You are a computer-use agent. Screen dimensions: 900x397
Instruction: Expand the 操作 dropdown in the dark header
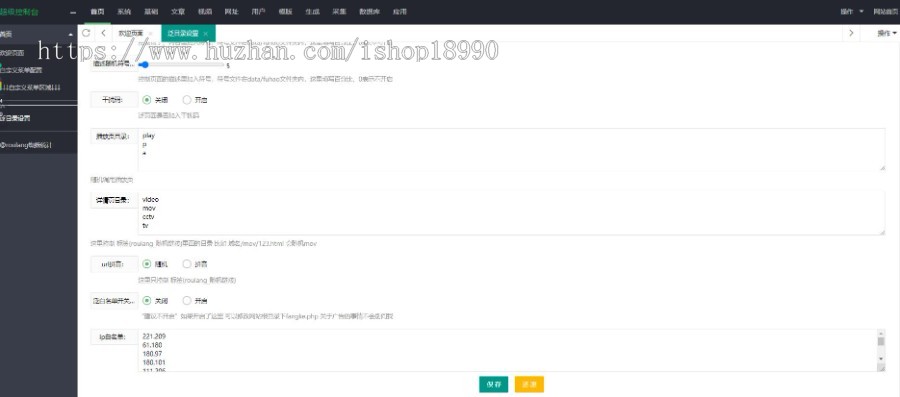click(851, 11)
